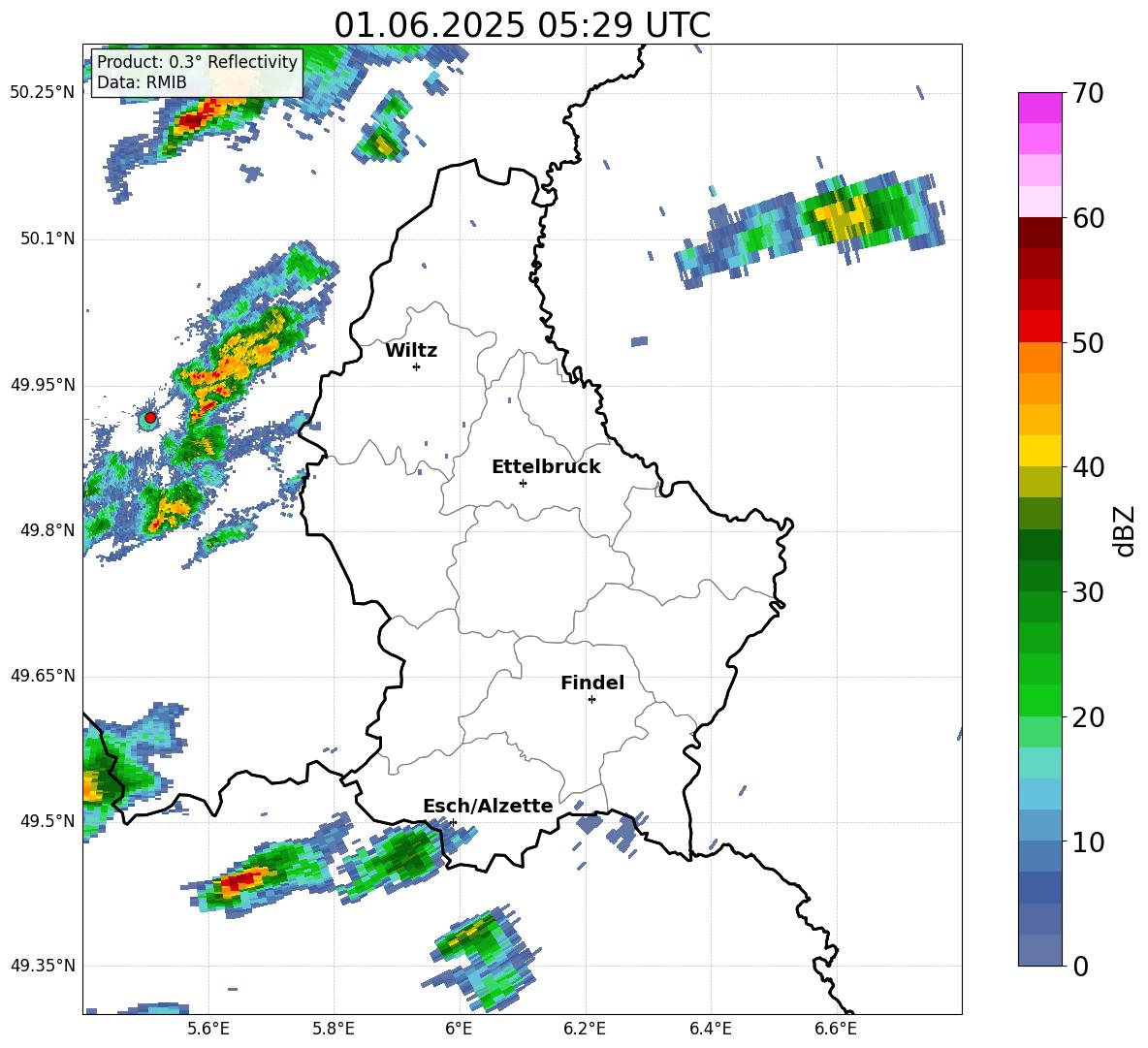Click the magenta top swatch of colorbar

tap(1039, 108)
